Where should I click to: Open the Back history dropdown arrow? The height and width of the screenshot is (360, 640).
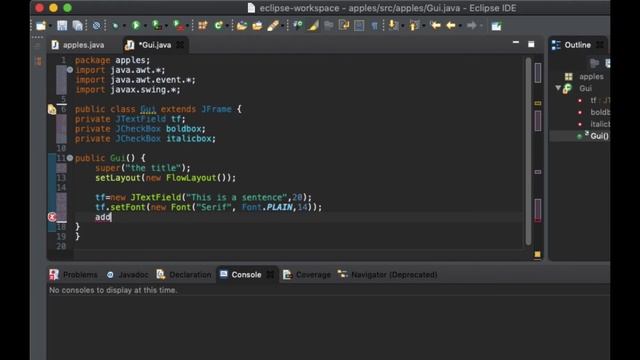460,26
